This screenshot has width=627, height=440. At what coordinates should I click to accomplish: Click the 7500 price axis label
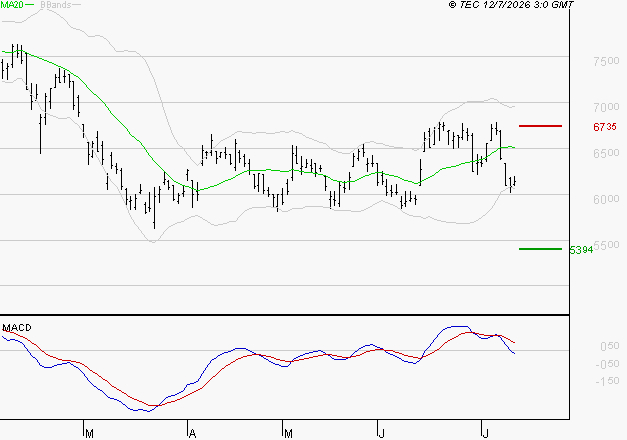coord(606,61)
